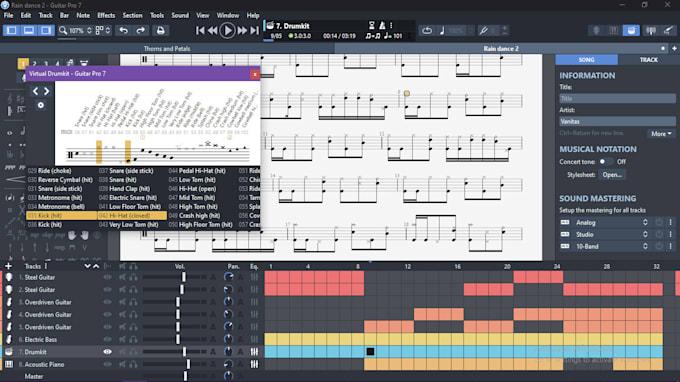This screenshot has width=680, height=382.
Task: Open equalizer for Drumkit track
Action: click(254, 352)
